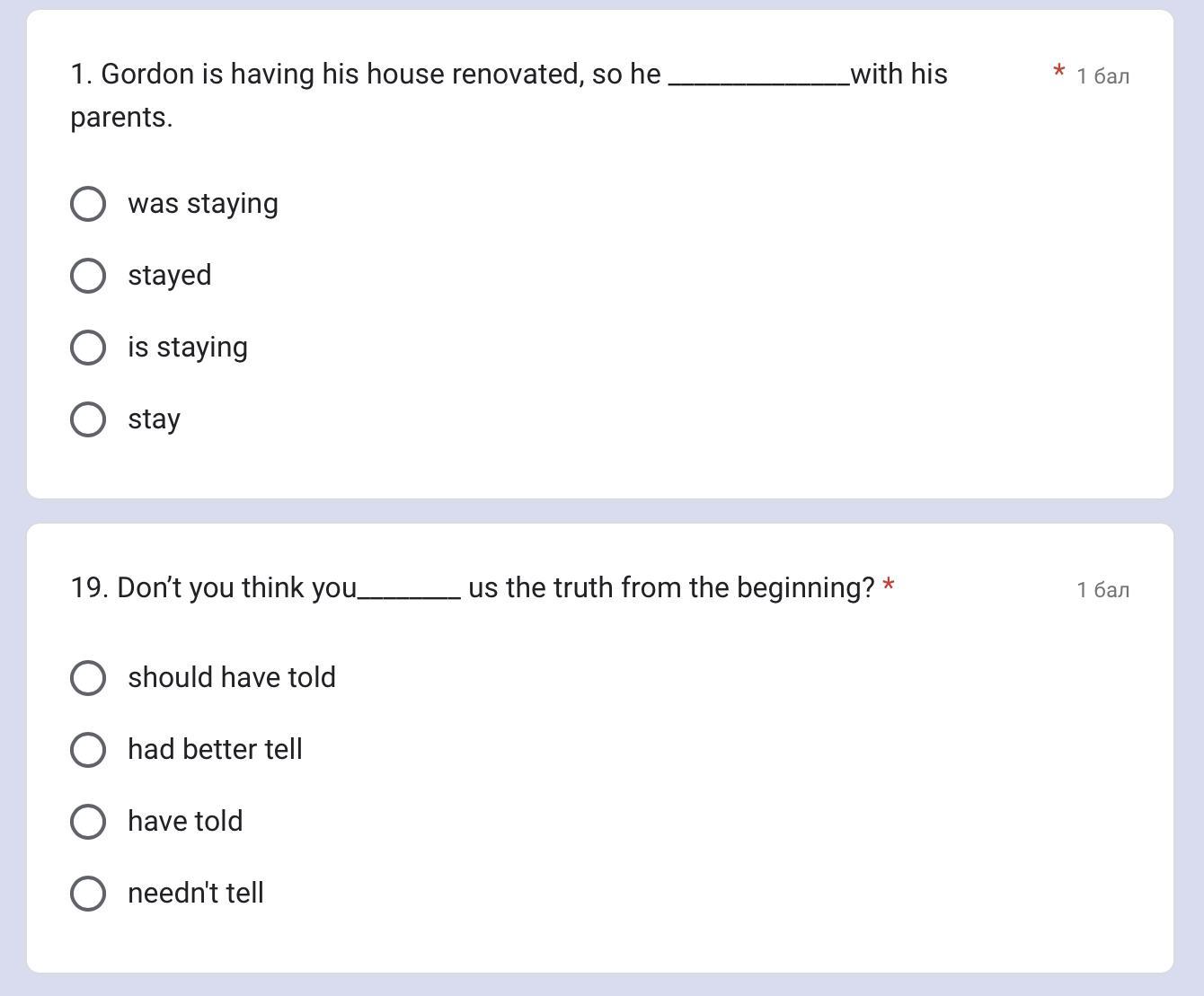This screenshot has width=1204, height=996.
Task: Click the 'was staying' answer label text
Action: [x=202, y=204]
